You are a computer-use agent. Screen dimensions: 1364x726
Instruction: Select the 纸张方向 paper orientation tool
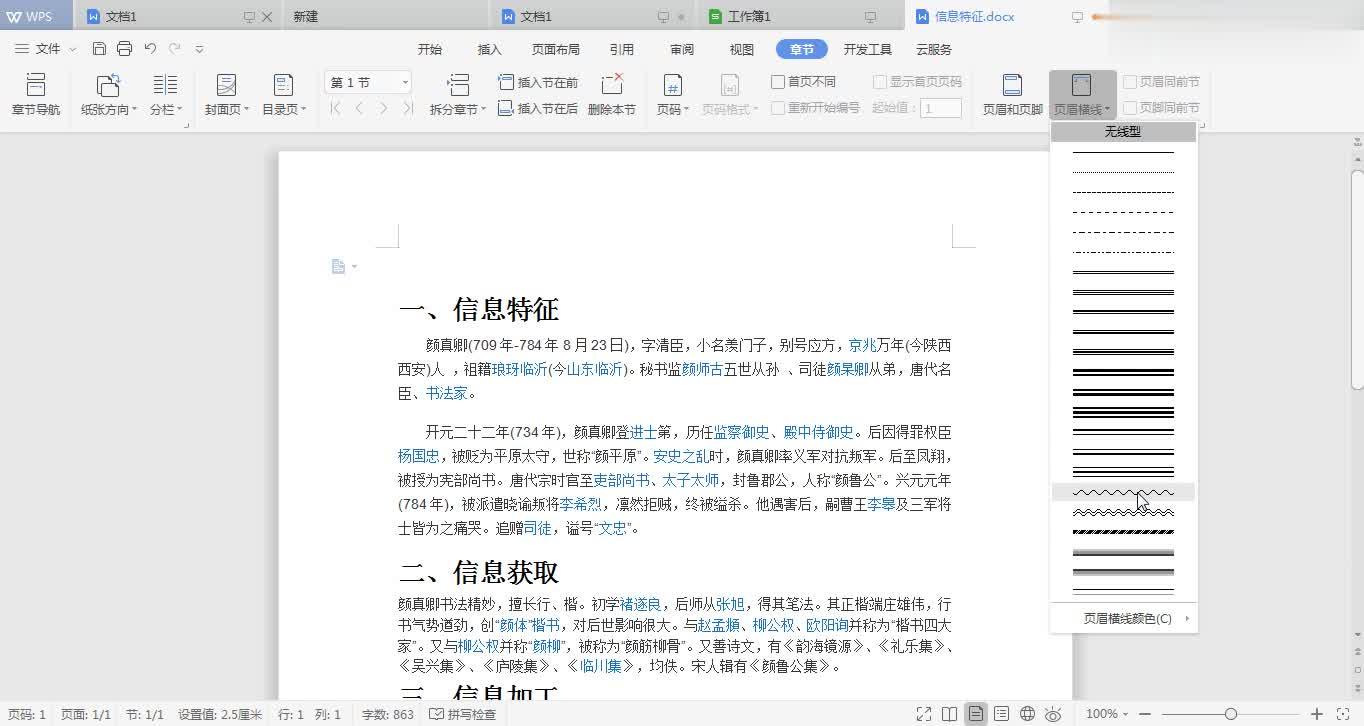[107, 93]
